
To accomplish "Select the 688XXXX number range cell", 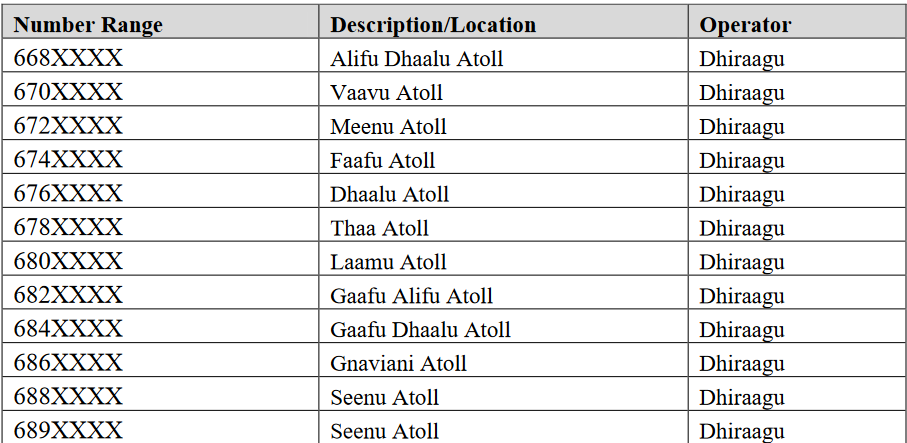I will (68, 397).
